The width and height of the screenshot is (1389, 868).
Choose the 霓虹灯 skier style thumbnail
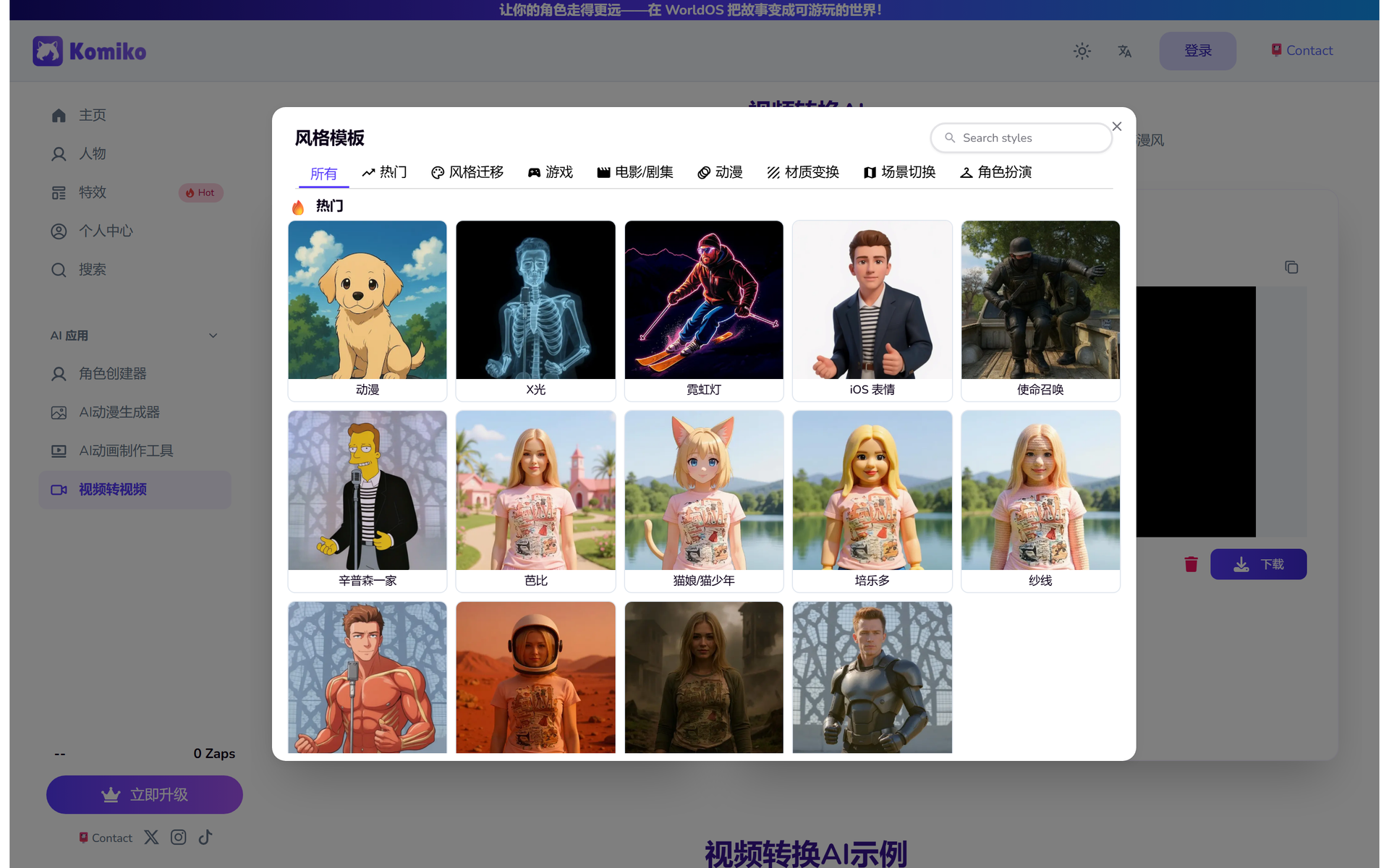click(x=704, y=310)
